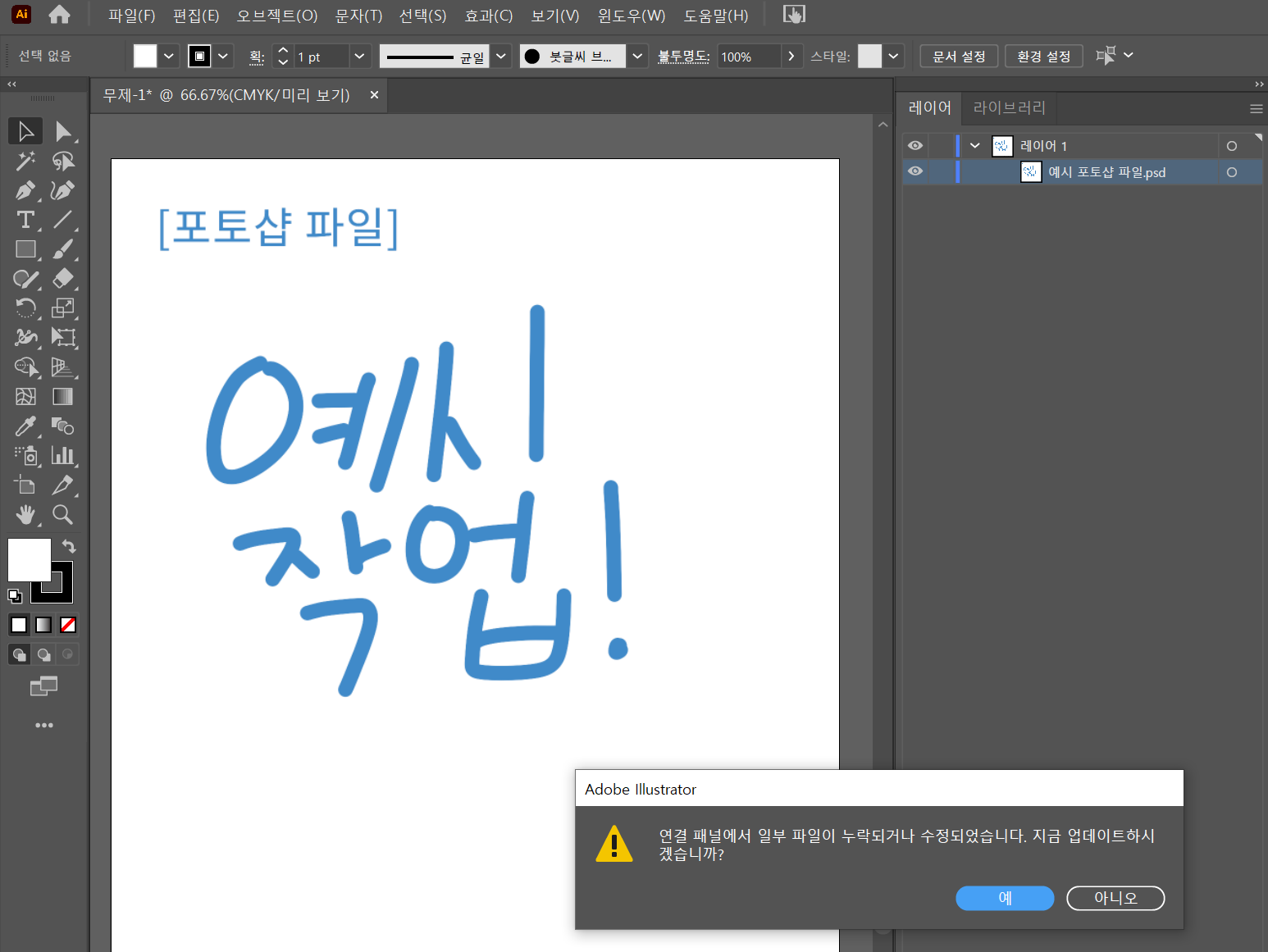
Task: Collapse the 레이어 1 expander arrow
Action: pyautogui.click(x=974, y=145)
